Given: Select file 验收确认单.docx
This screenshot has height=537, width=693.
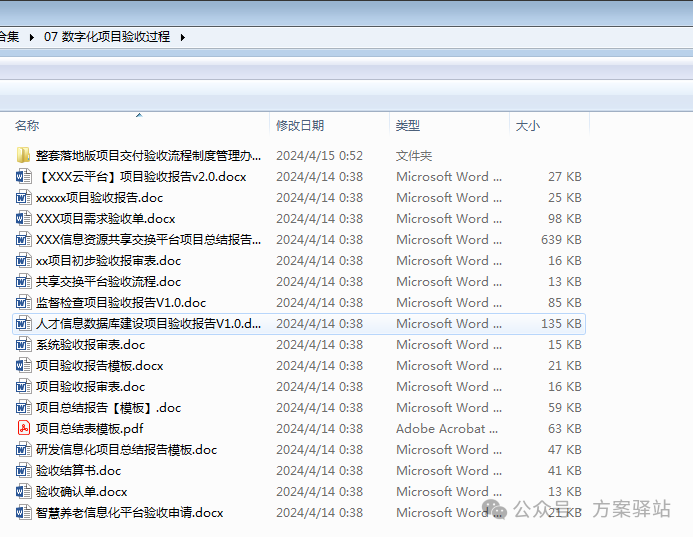Looking at the screenshot, I should tap(81, 491).
